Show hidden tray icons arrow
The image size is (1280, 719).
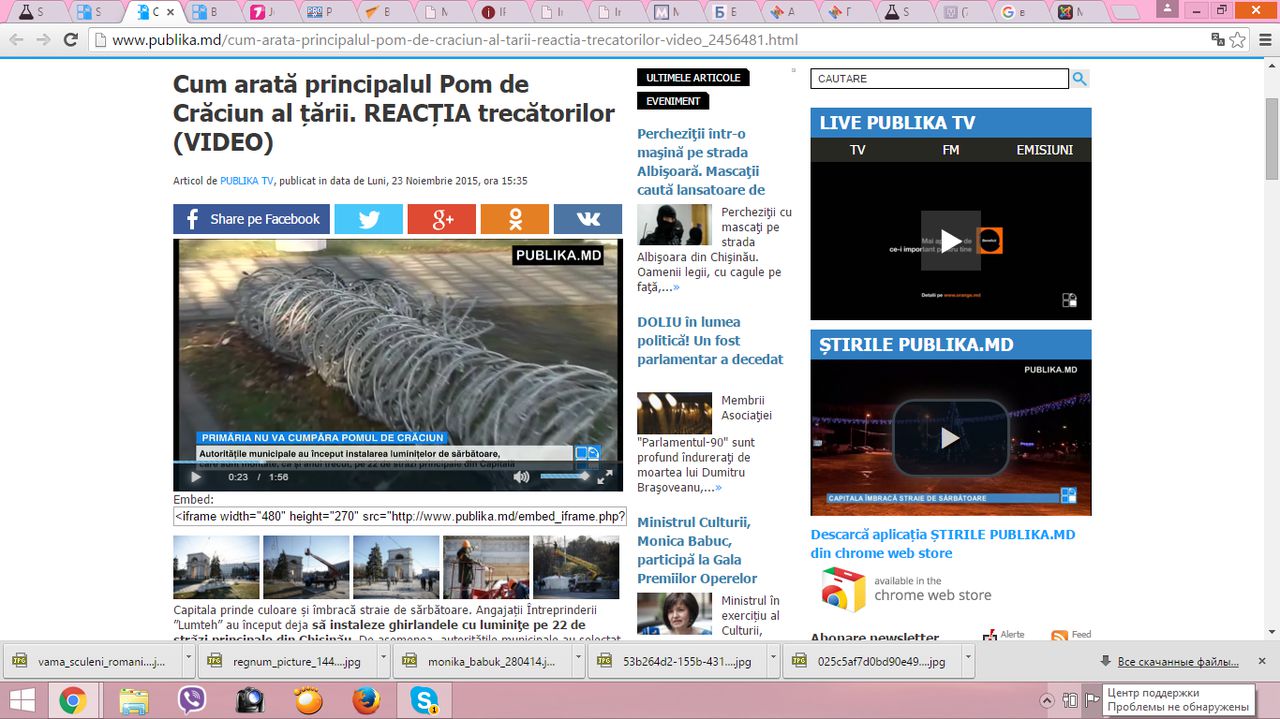click(x=1047, y=700)
